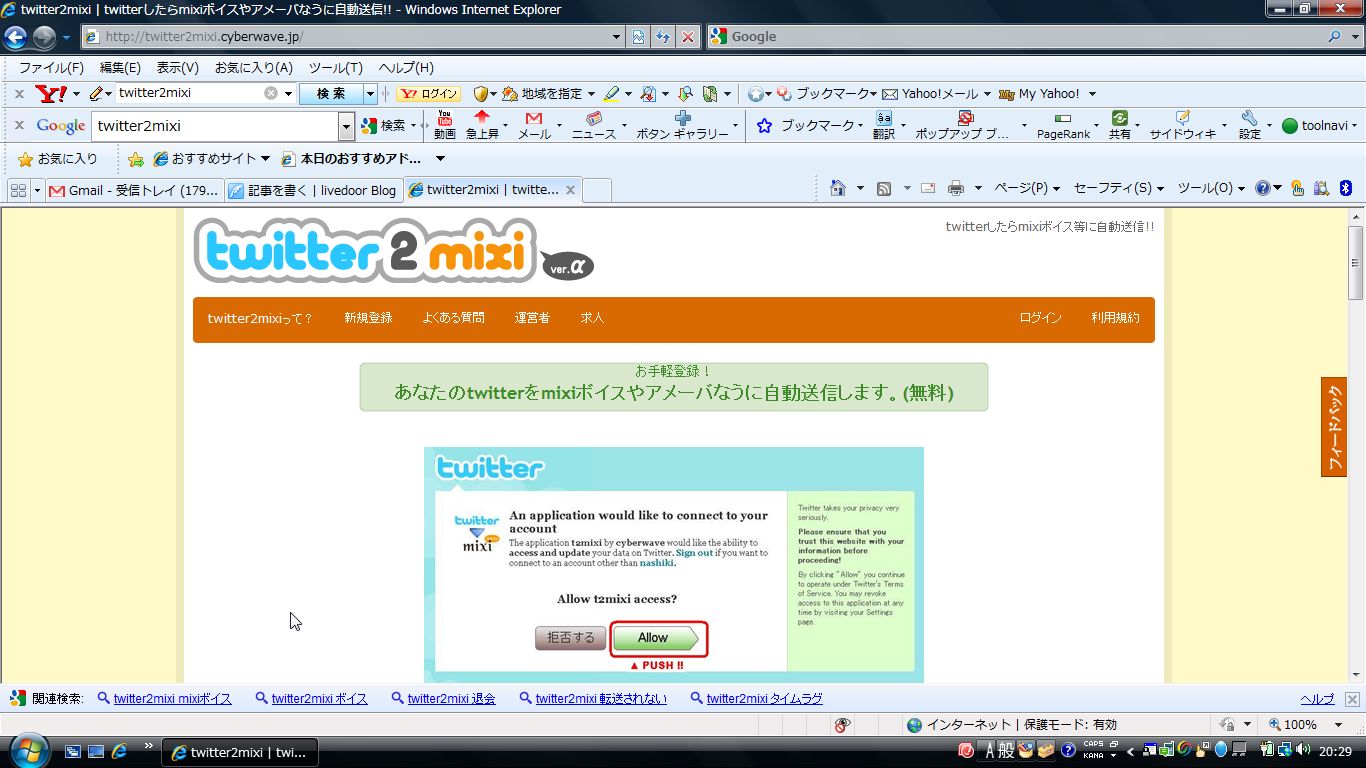Click the ログイン link in the orange nav bar
The height and width of the screenshot is (768, 1366).
[x=1040, y=318]
